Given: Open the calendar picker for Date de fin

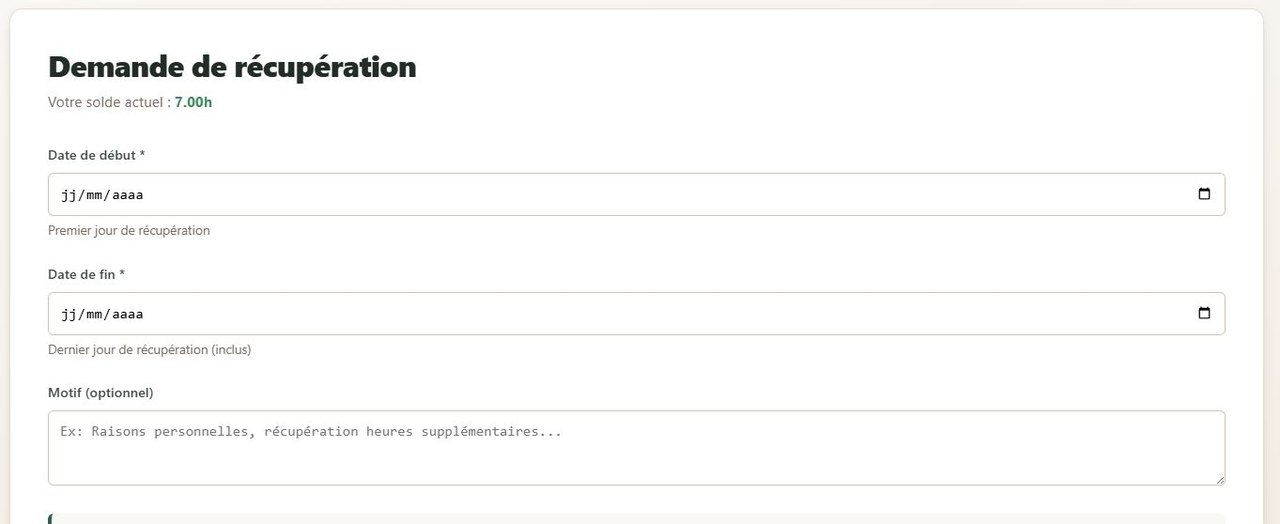Looking at the screenshot, I should tap(1204, 313).
